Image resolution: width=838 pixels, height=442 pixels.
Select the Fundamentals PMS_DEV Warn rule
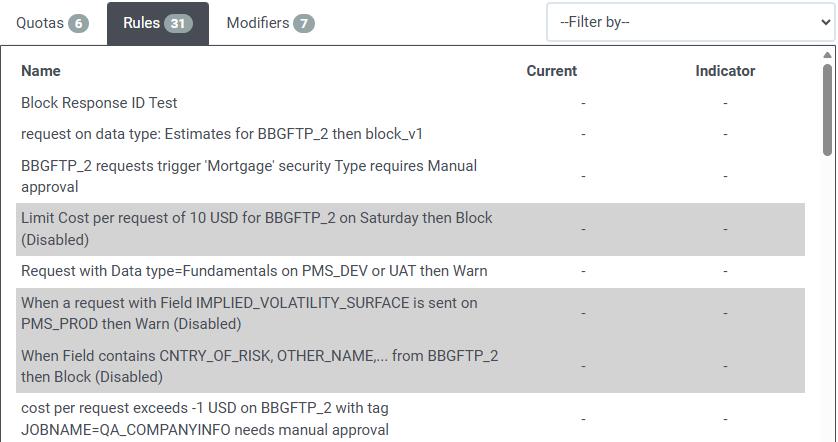(254, 271)
